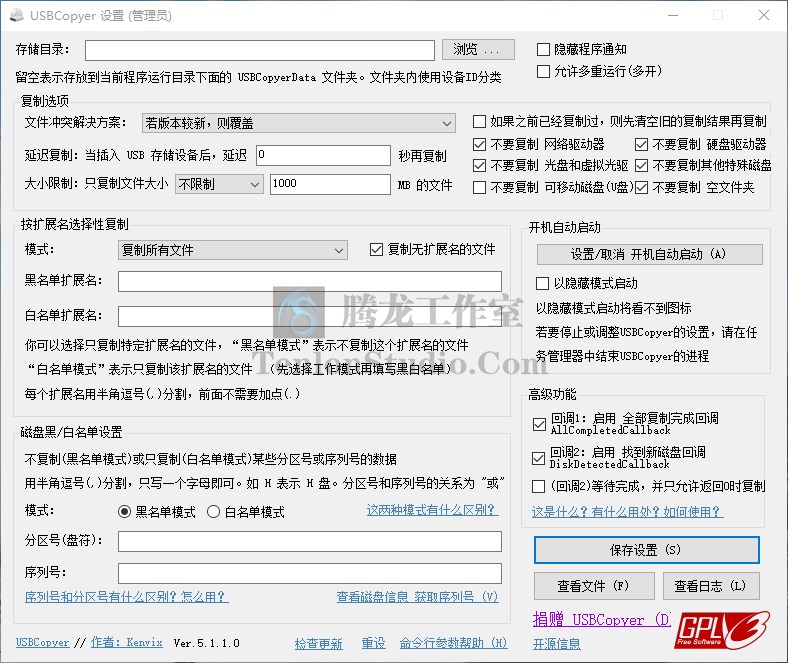Click the 黑名单扩展名 input field
Viewport: 788px width, 663px height.
point(310,281)
